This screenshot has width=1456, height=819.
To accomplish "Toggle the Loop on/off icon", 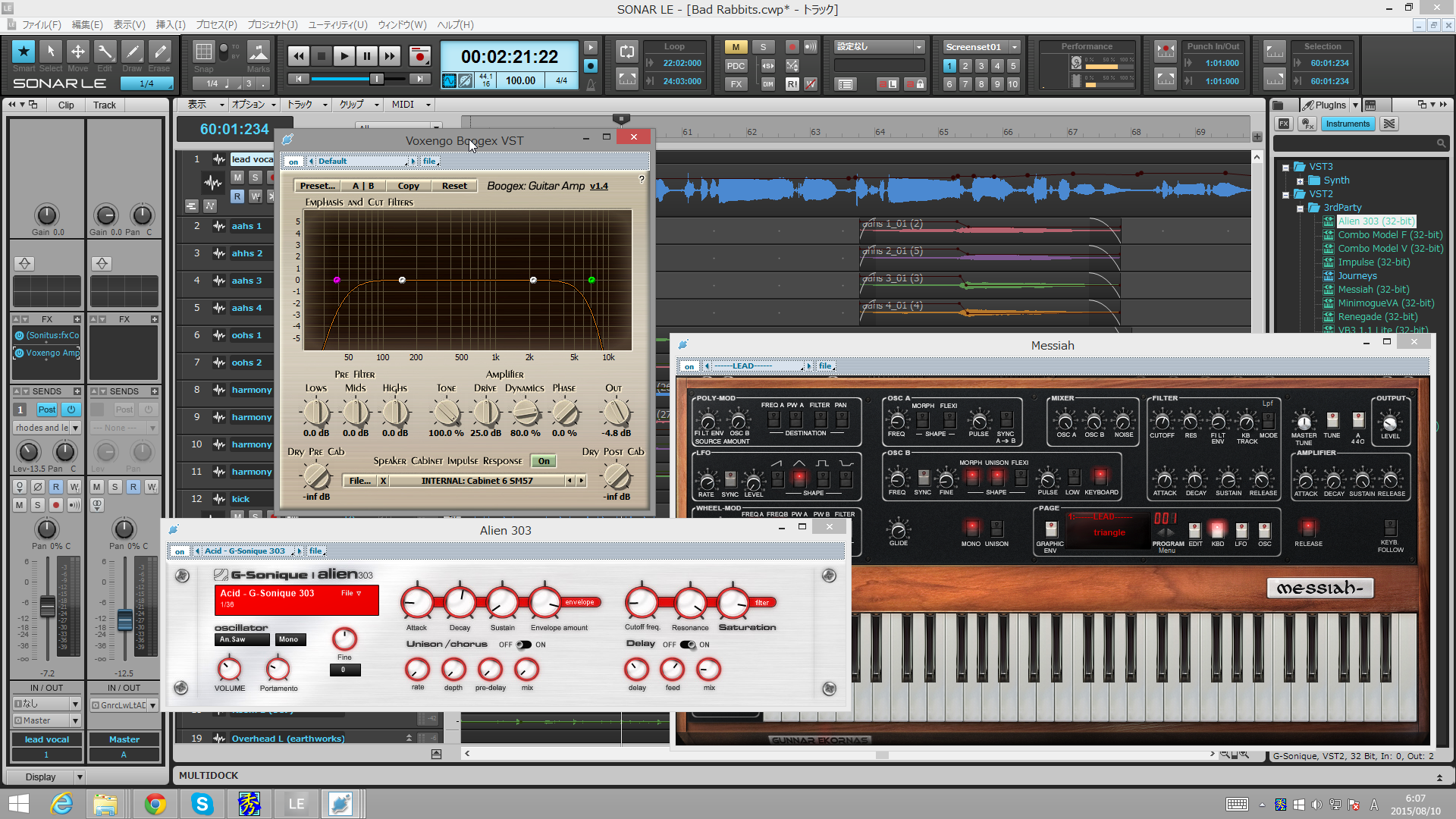I will (627, 51).
